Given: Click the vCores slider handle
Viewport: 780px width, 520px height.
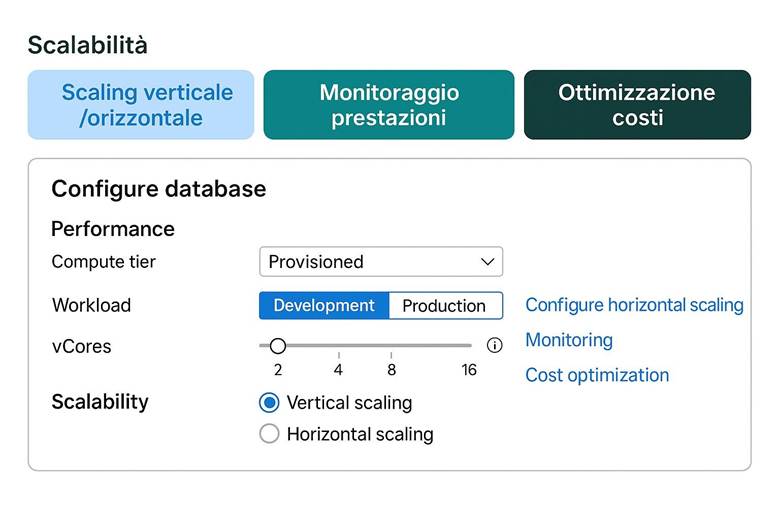Looking at the screenshot, I should tap(278, 346).
